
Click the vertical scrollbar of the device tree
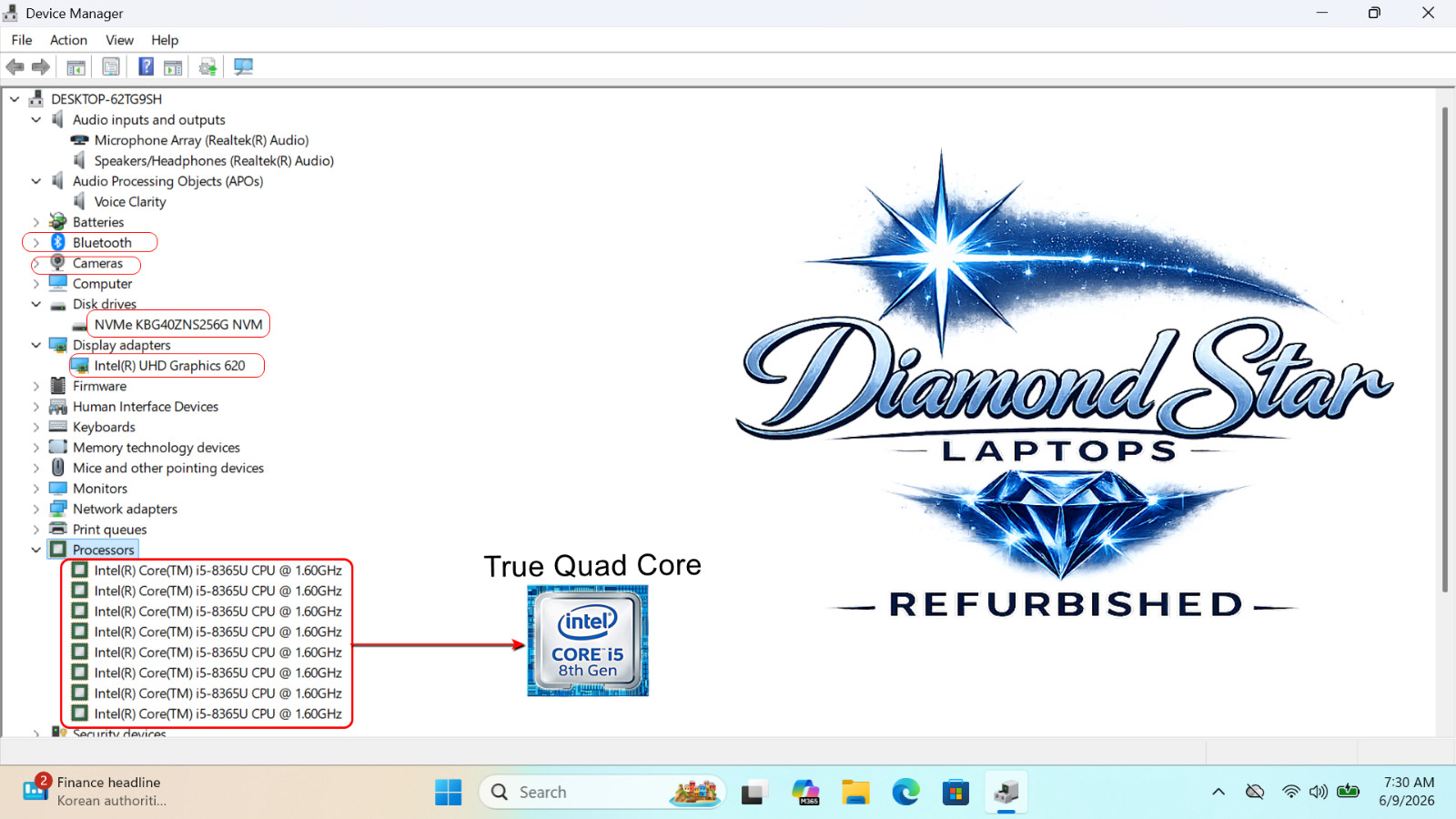tap(1444, 349)
